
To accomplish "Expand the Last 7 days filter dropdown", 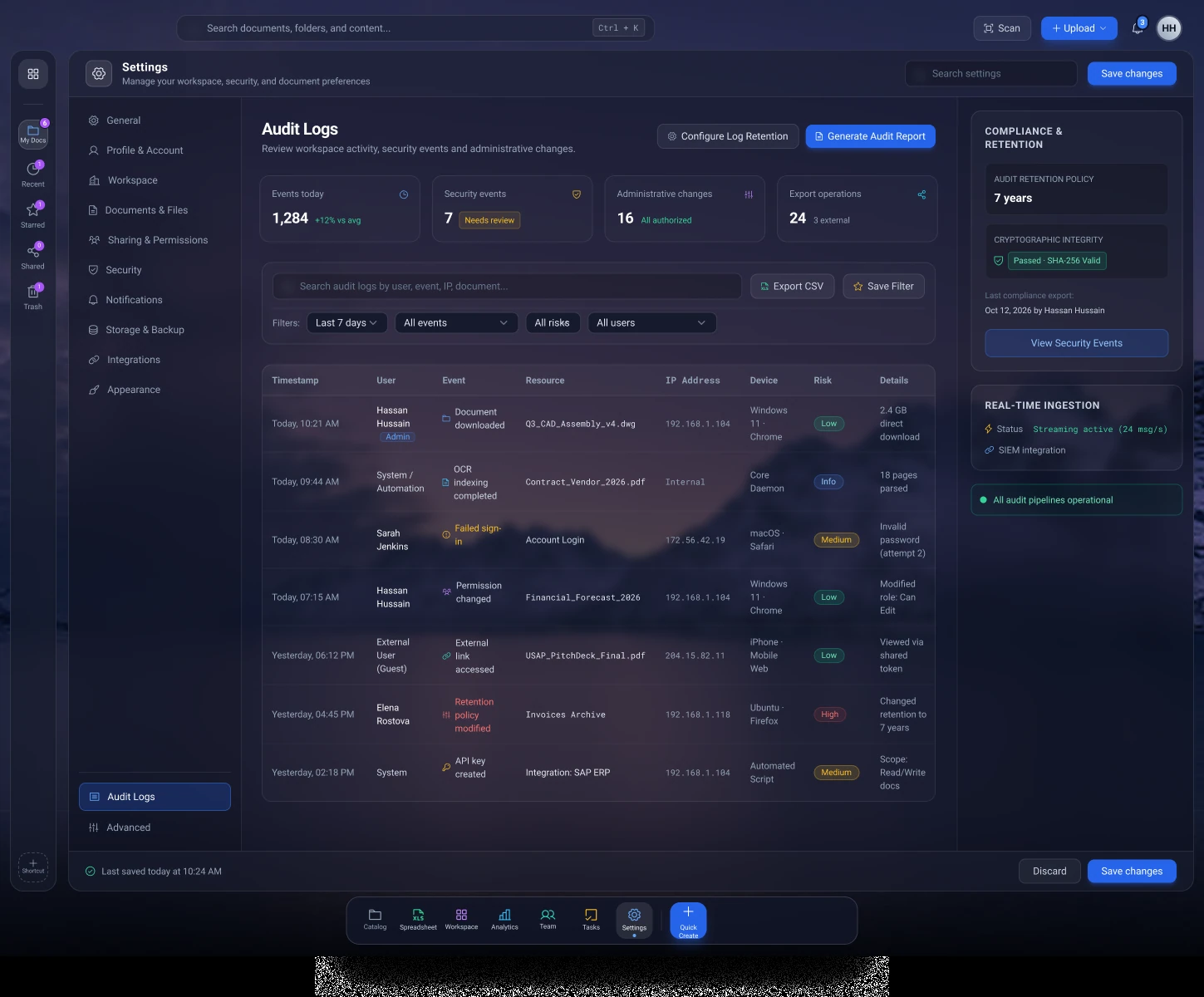I will pos(346,323).
